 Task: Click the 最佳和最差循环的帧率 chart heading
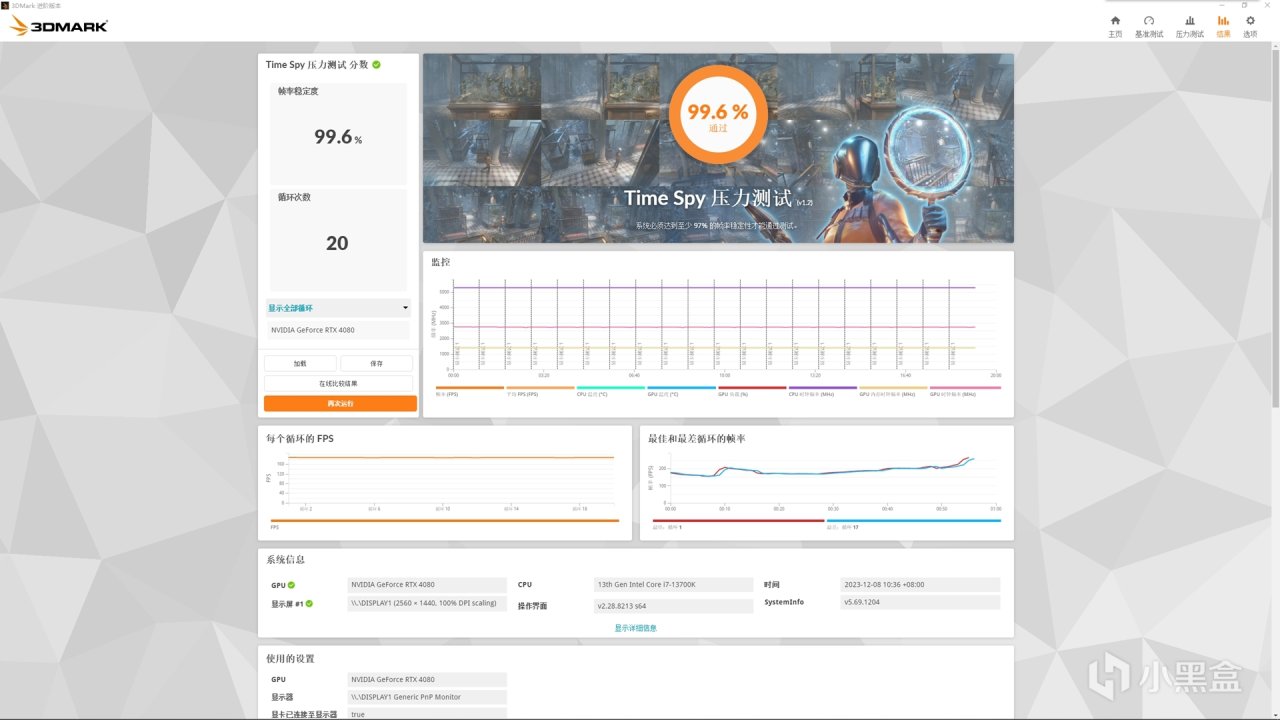click(x=697, y=438)
